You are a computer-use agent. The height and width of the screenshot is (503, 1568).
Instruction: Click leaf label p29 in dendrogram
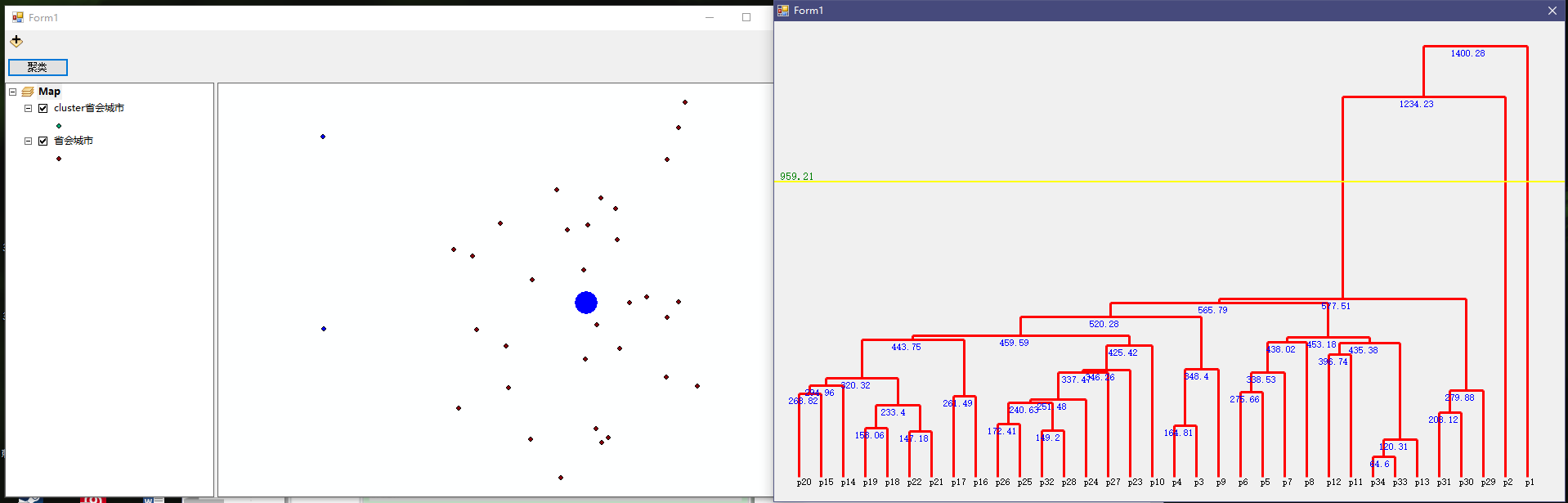[1488, 482]
